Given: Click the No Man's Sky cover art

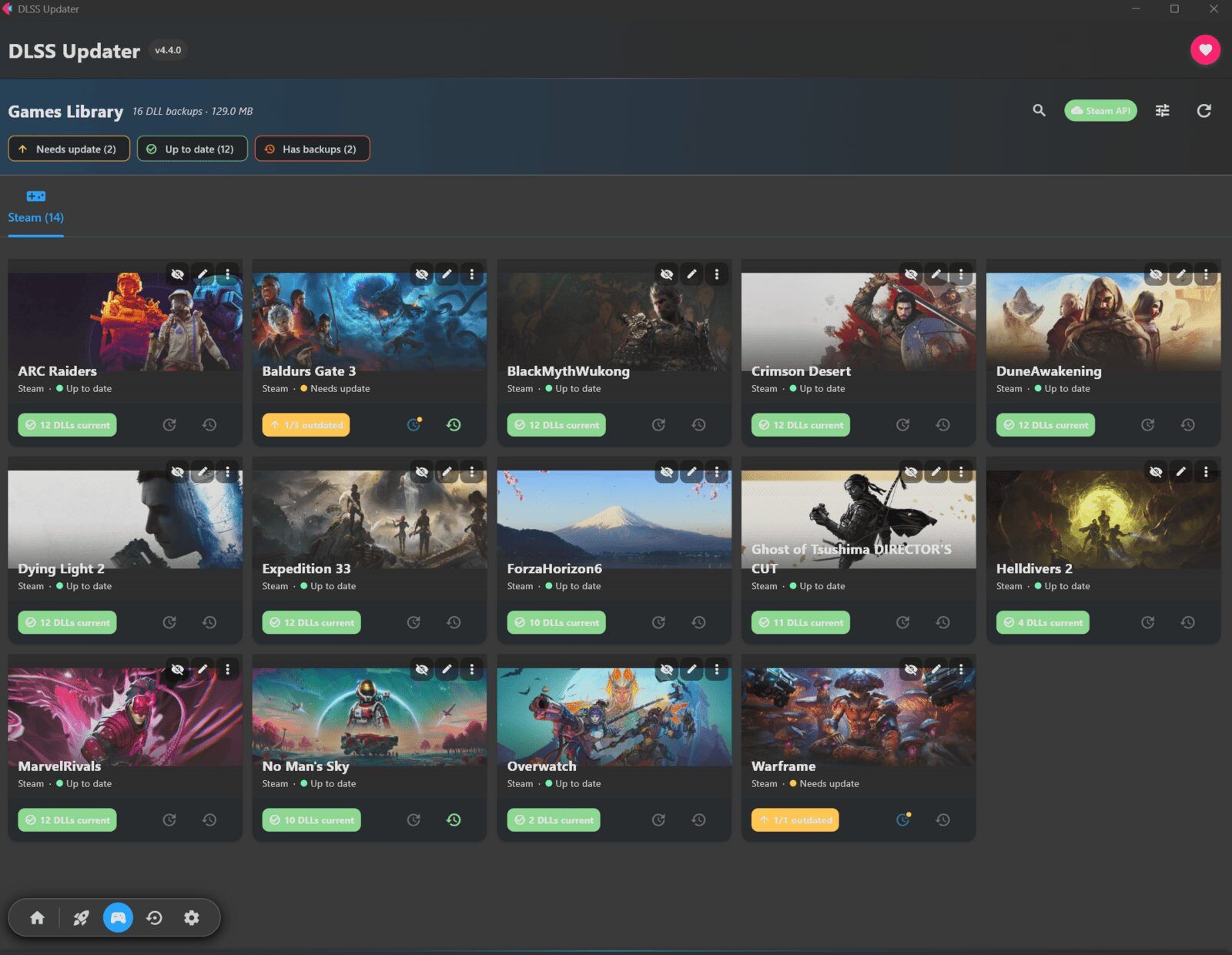Looking at the screenshot, I should pyautogui.click(x=370, y=717).
